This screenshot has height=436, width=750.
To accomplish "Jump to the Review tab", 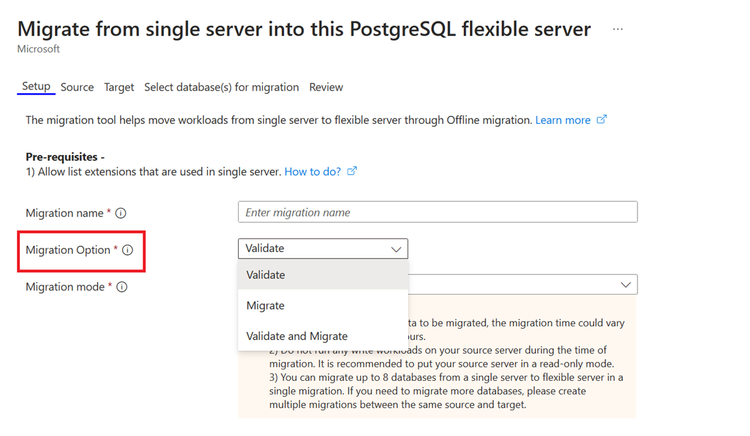I will point(326,87).
